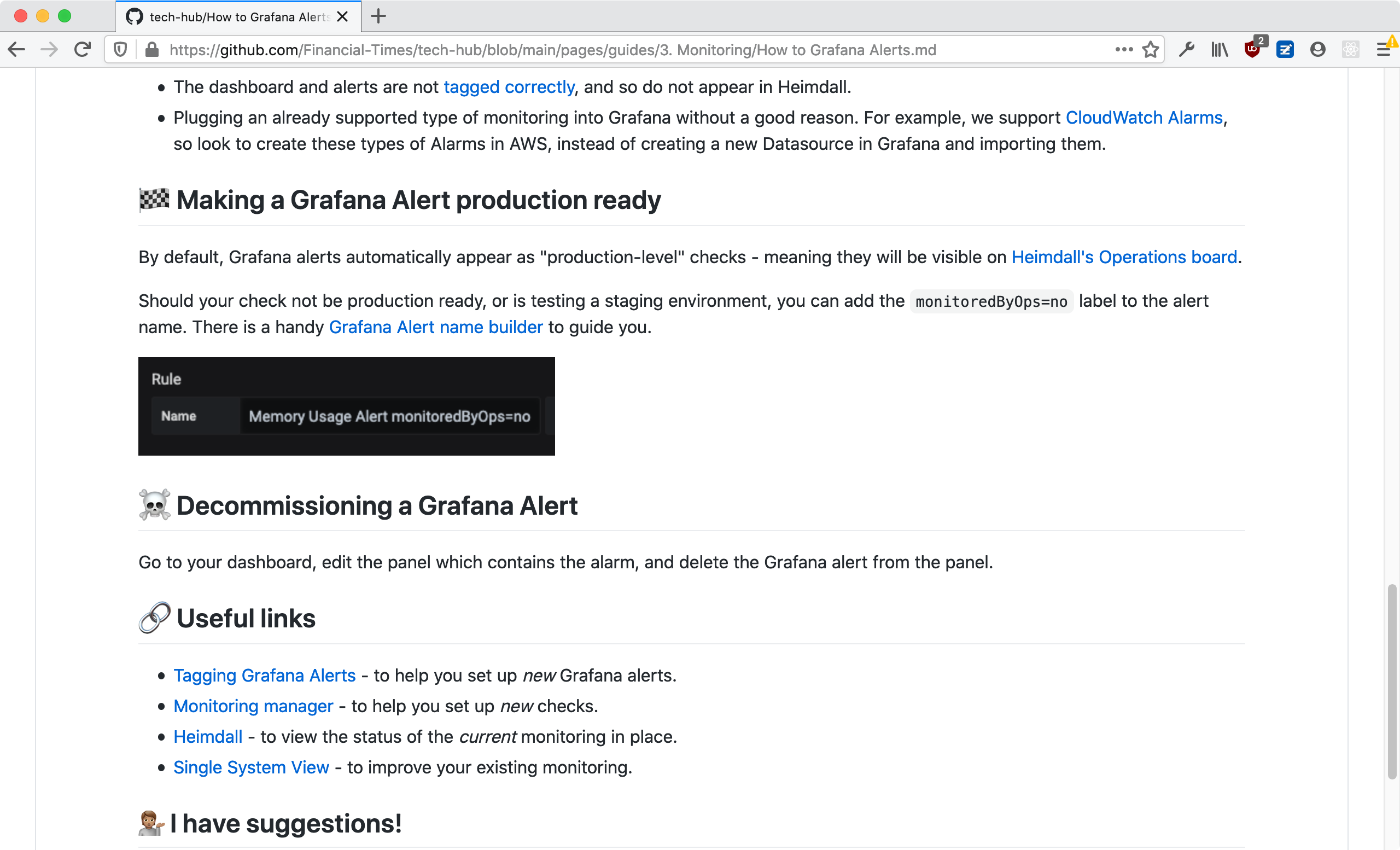Click the Rule name screenshot image

(x=346, y=406)
